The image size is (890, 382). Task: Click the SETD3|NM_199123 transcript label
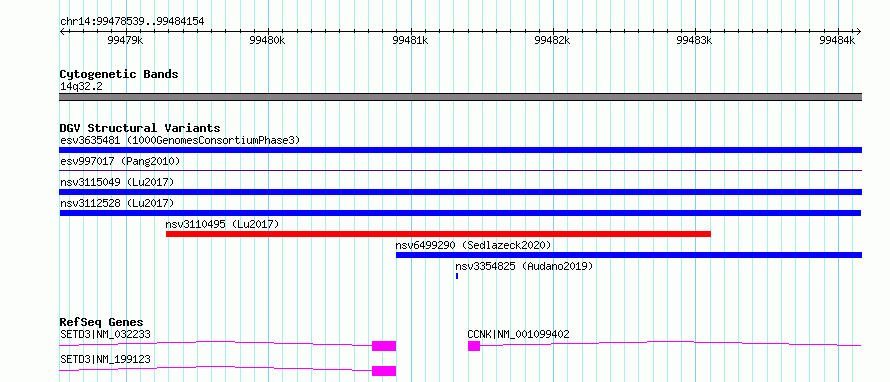click(x=105, y=359)
